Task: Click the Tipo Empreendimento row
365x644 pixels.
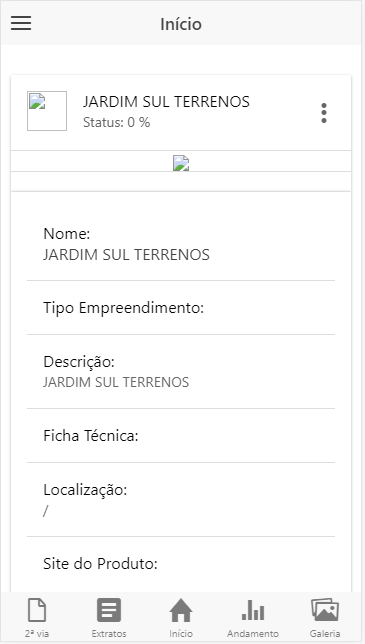Action: (181, 308)
